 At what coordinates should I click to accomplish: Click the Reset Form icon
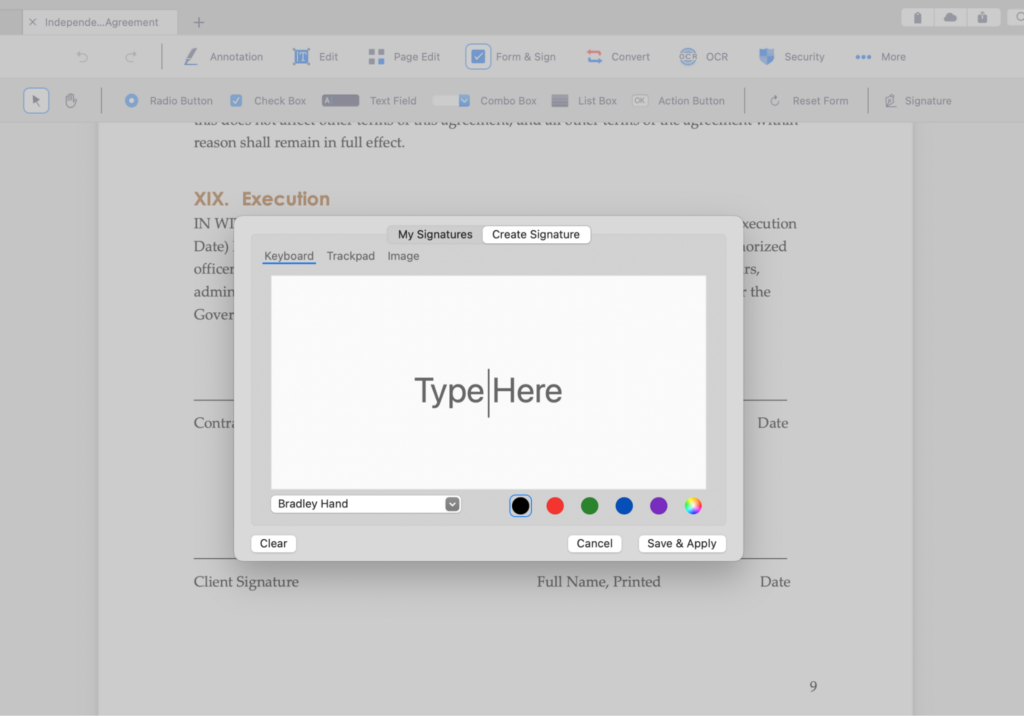[x=775, y=101]
